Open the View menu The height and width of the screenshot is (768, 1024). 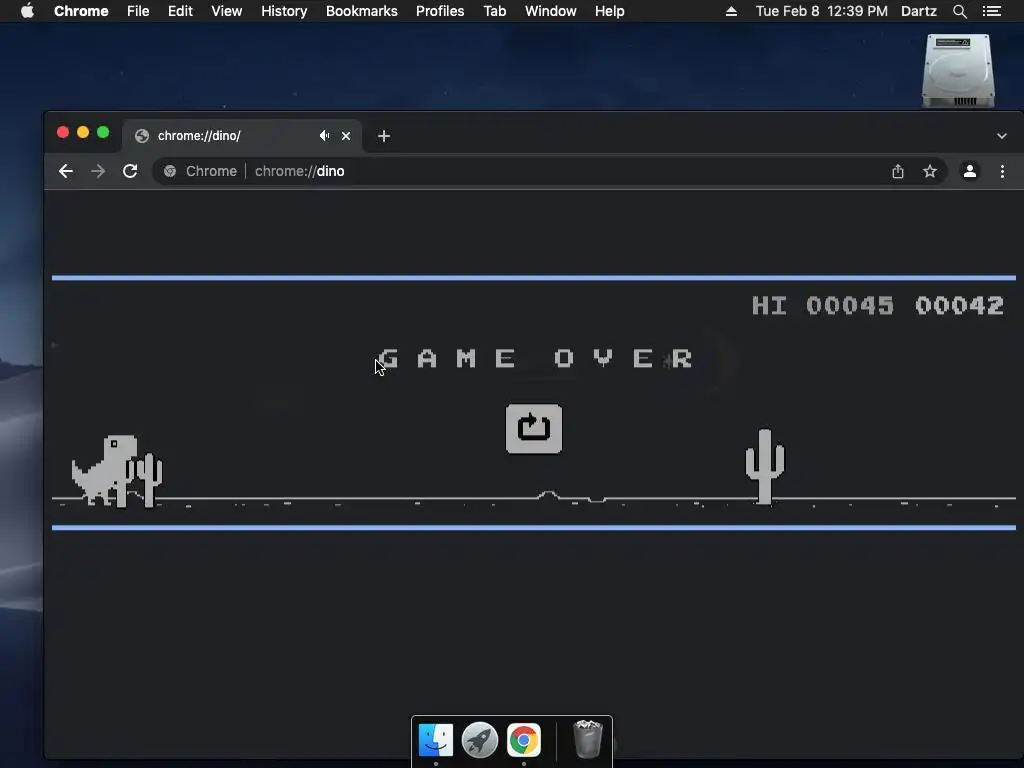227,11
